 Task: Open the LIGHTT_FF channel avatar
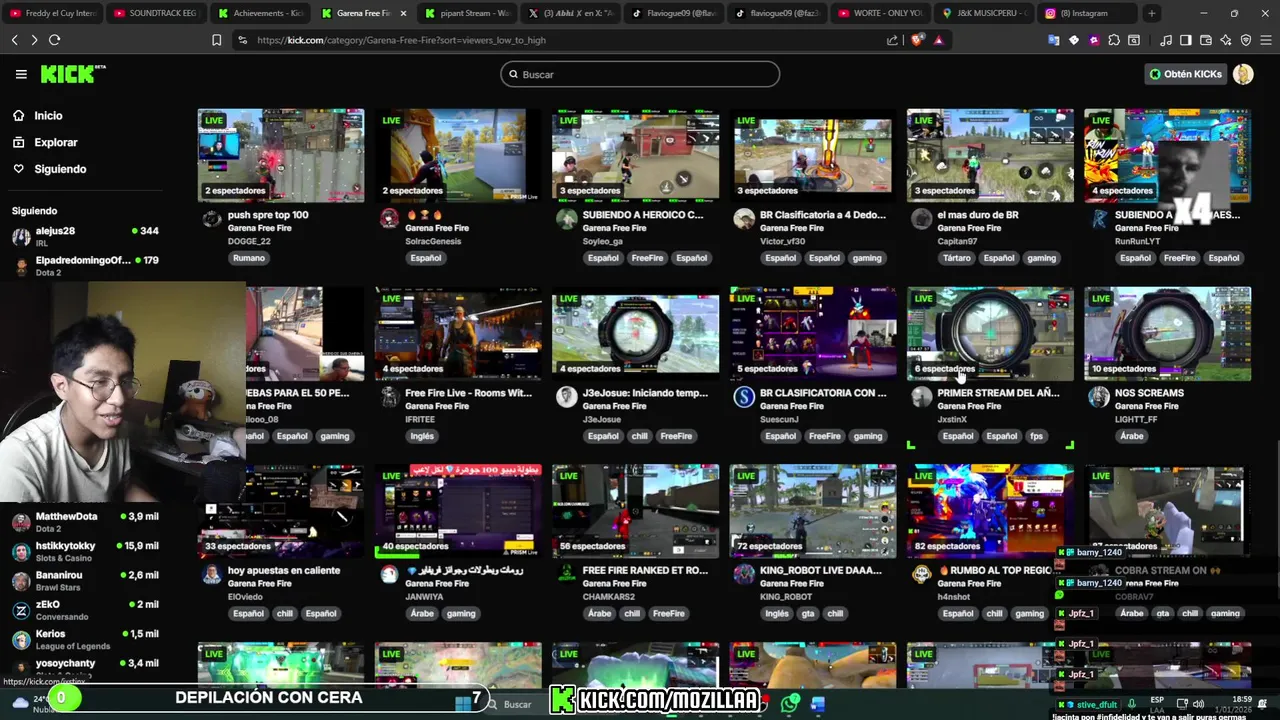click(1099, 397)
